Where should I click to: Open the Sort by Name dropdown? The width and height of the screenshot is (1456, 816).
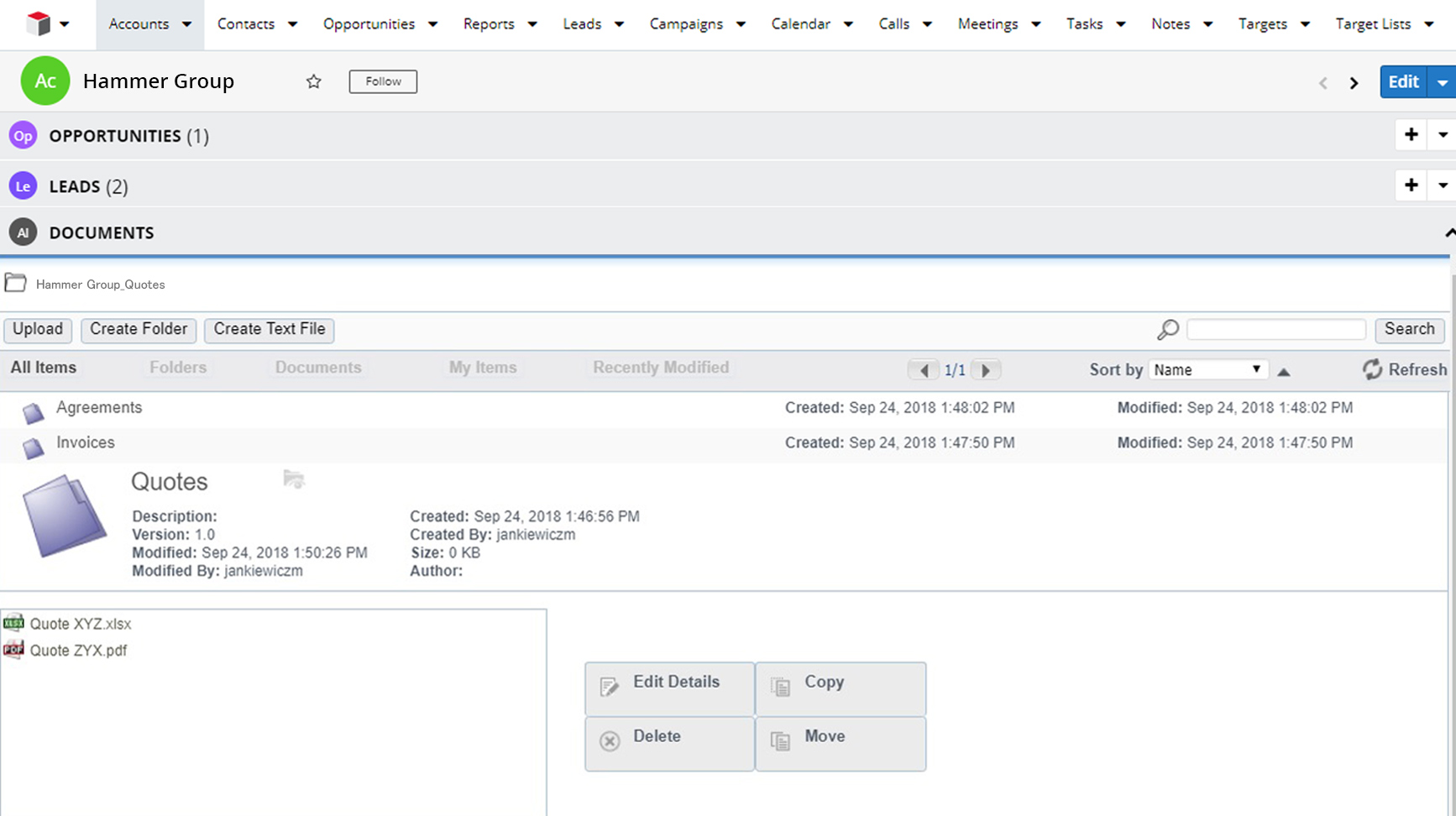pos(1207,369)
